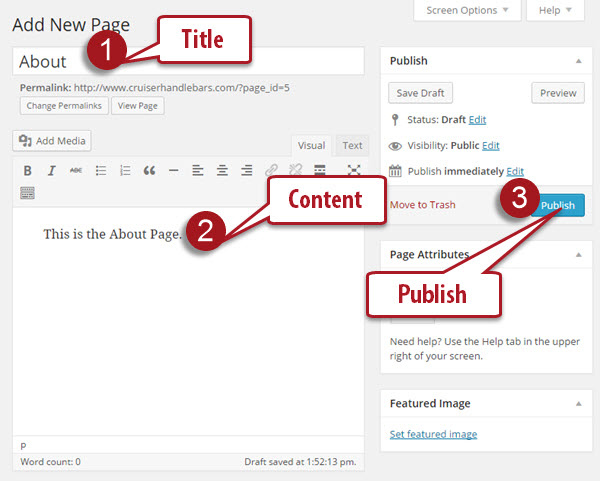Enter distraction-free fullscreen mode
Viewport: 600px width, 481px height.
click(x=354, y=170)
